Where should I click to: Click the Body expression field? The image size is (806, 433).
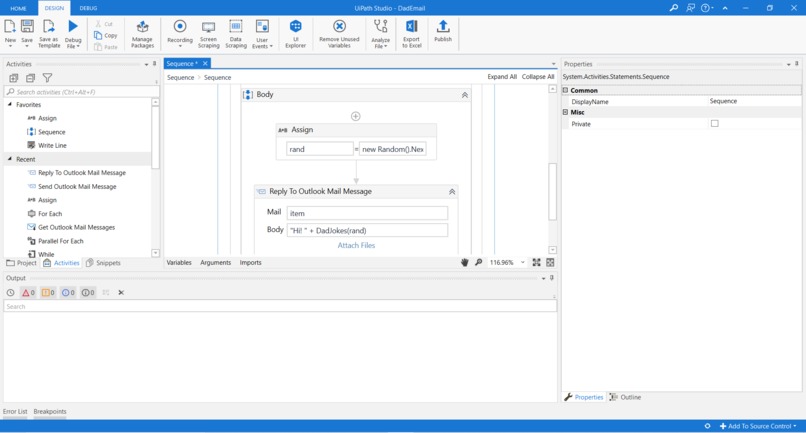(x=367, y=230)
